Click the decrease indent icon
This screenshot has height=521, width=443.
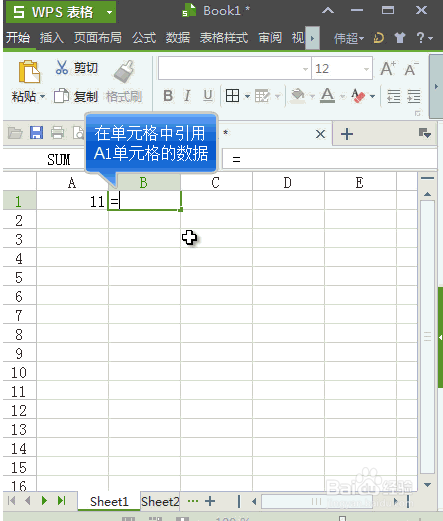[394, 96]
